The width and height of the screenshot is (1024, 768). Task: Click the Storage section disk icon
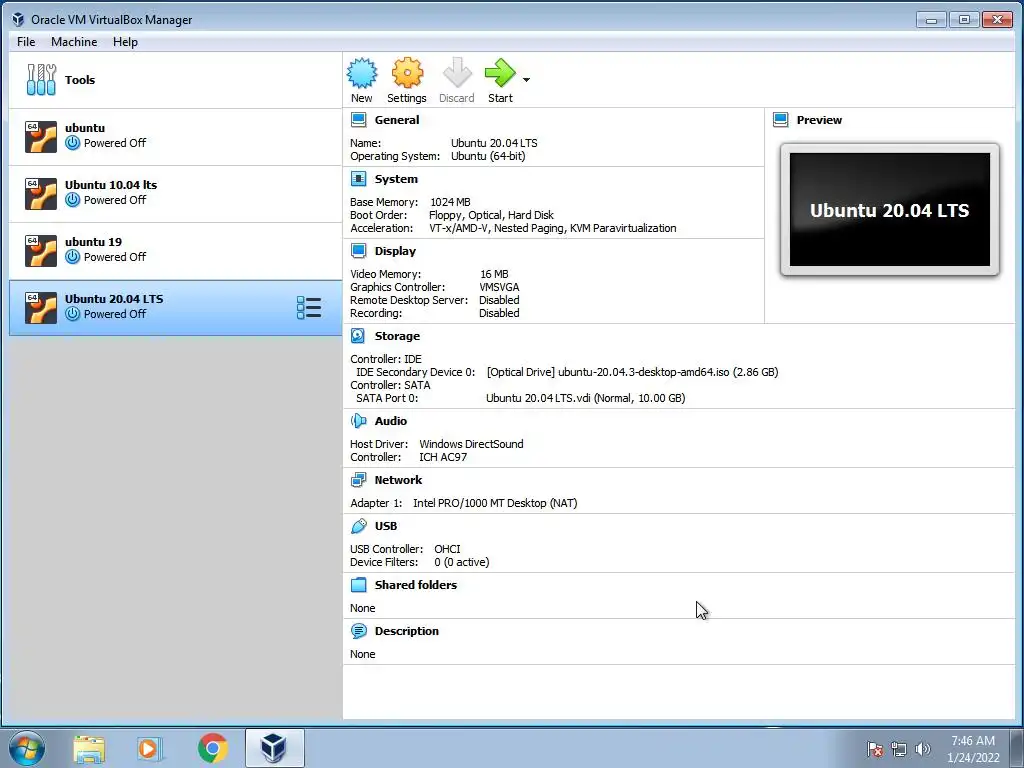click(358, 336)
